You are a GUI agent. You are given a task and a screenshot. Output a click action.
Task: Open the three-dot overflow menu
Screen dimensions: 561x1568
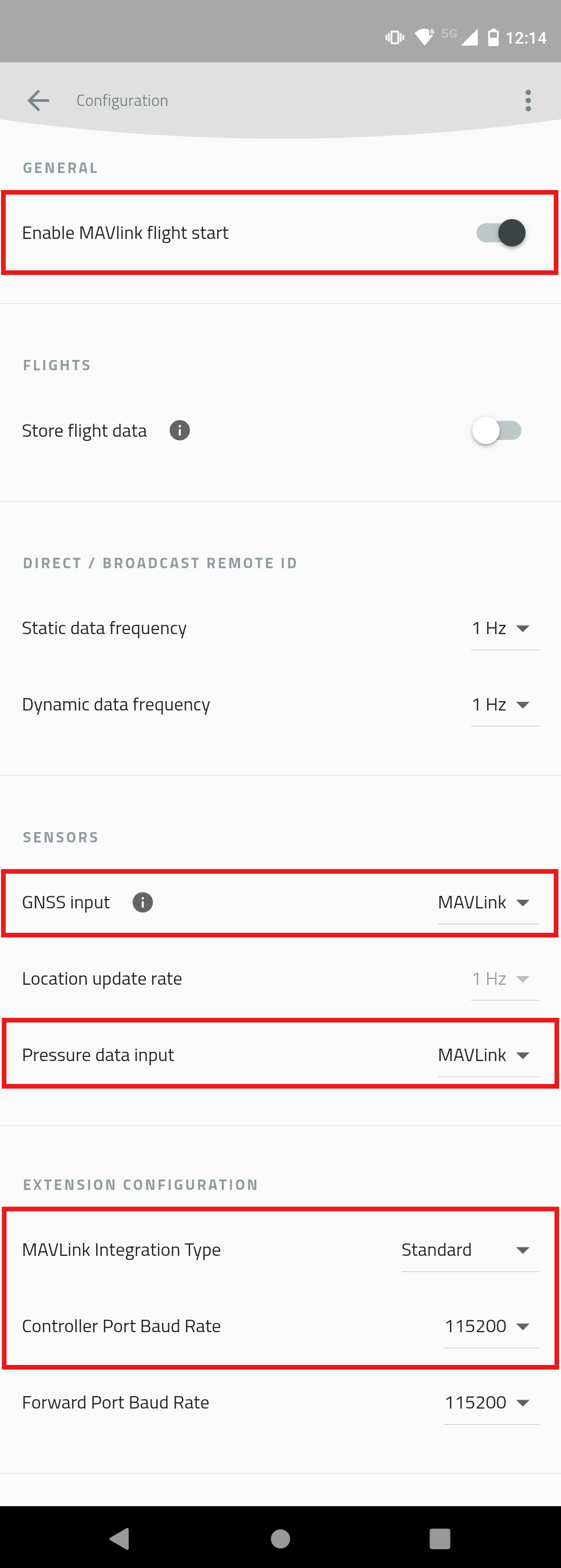(528, 100)
